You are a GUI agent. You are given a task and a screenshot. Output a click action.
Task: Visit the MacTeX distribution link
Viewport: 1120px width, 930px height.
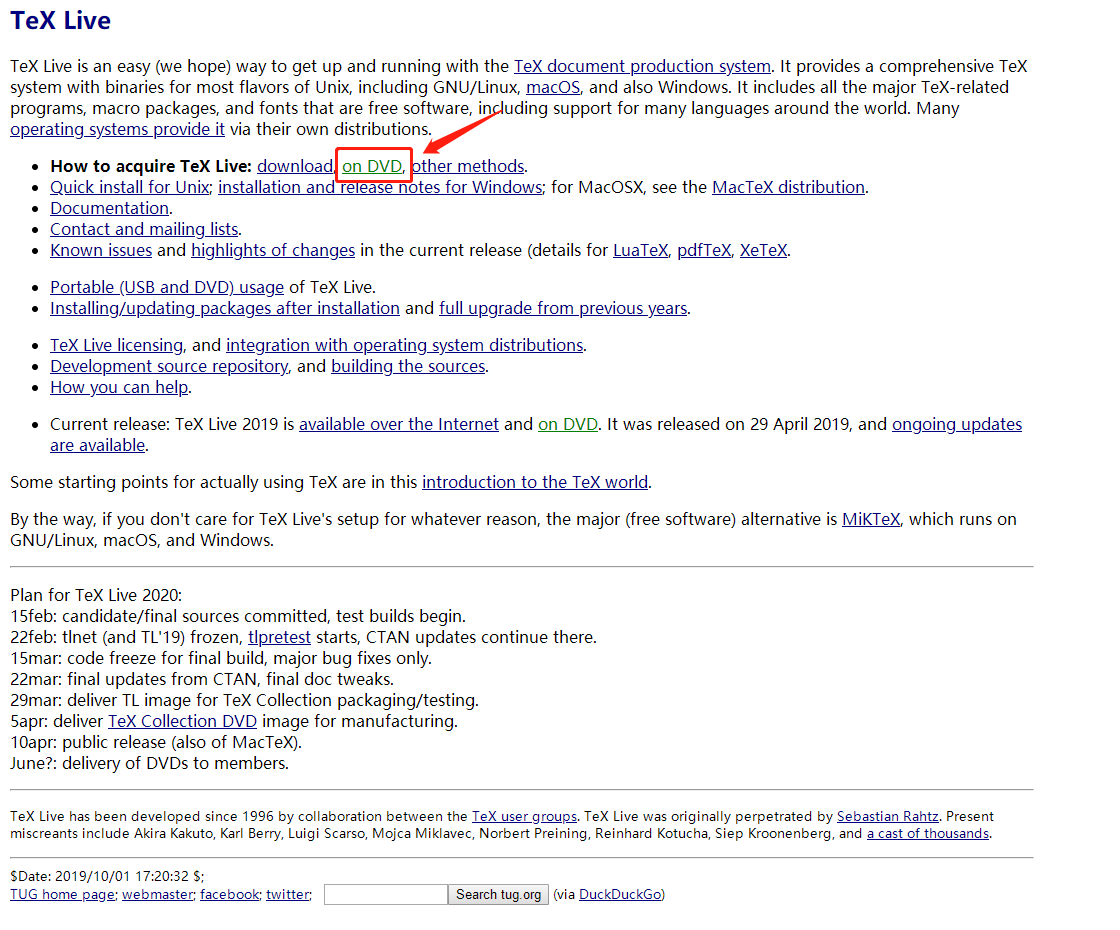[x=789, y=187]
